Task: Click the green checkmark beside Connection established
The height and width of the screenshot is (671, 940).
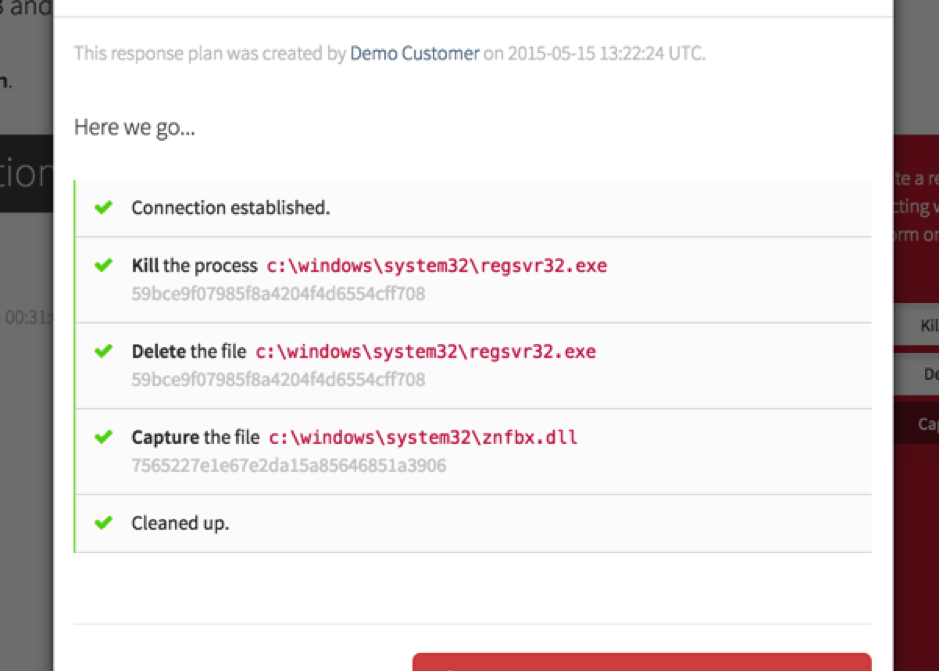Action: 102,208
